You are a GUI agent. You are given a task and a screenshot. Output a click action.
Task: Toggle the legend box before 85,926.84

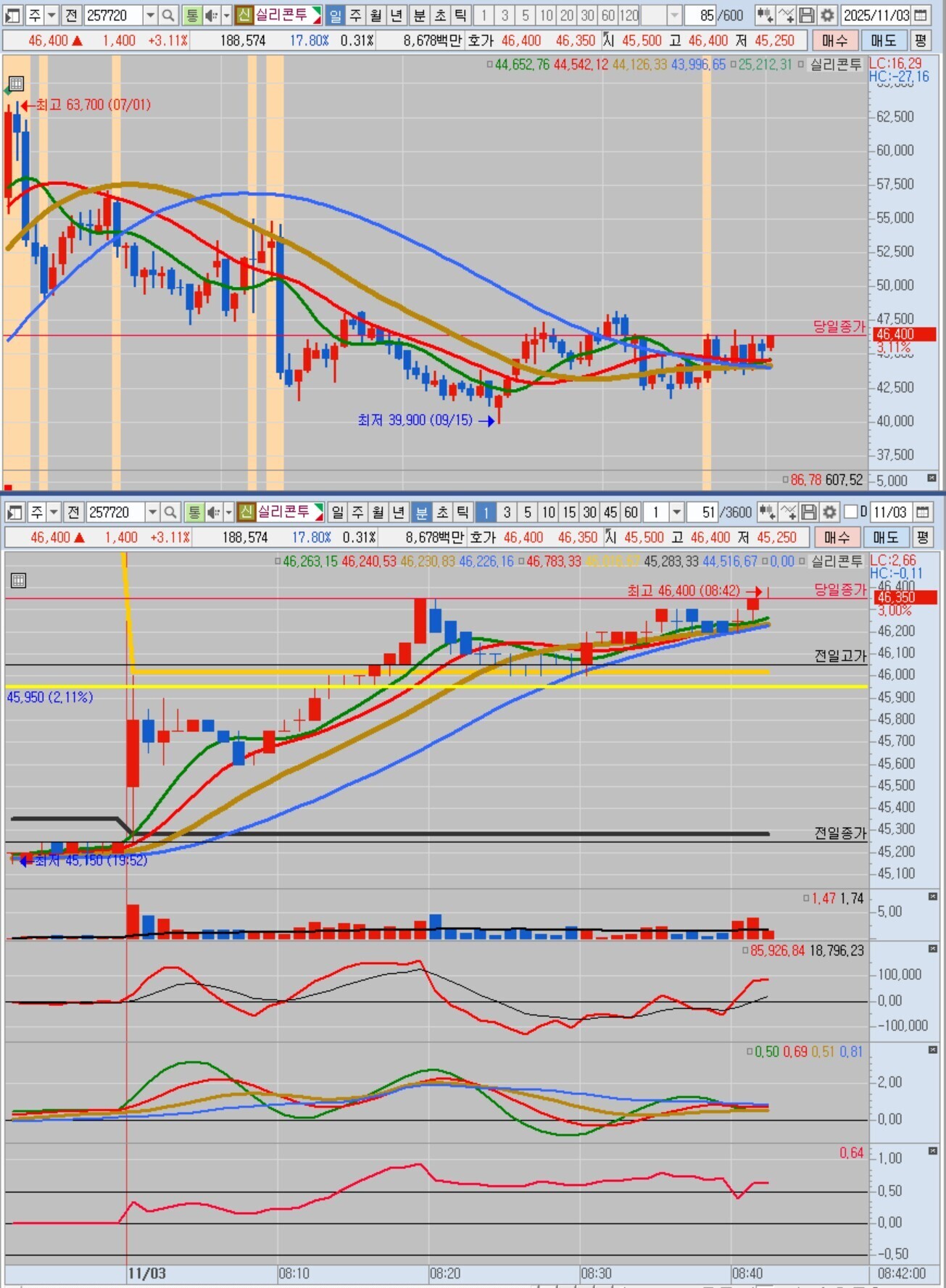click(745, 950)
